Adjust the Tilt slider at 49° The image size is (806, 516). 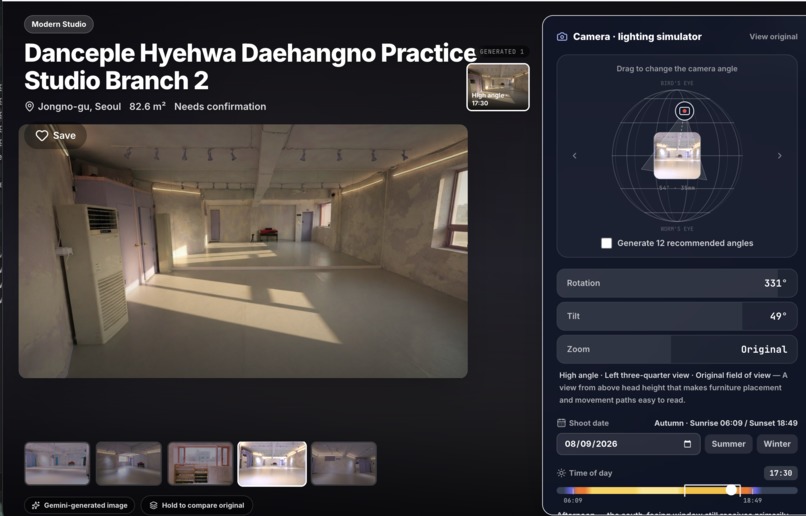coord(677,316)
